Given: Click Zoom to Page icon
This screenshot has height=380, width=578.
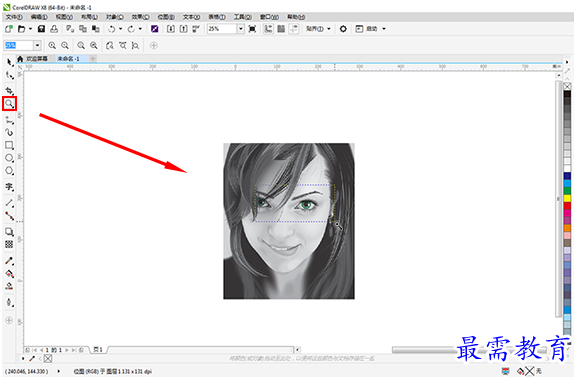Looking at the screenshot, I should point(110,45).
